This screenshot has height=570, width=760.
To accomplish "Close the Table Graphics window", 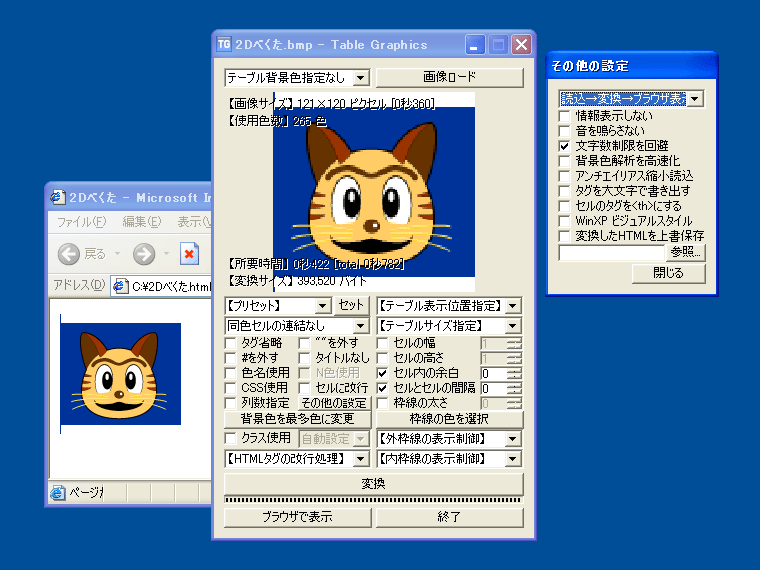I will pyautogui.click(x=522, y=45).
